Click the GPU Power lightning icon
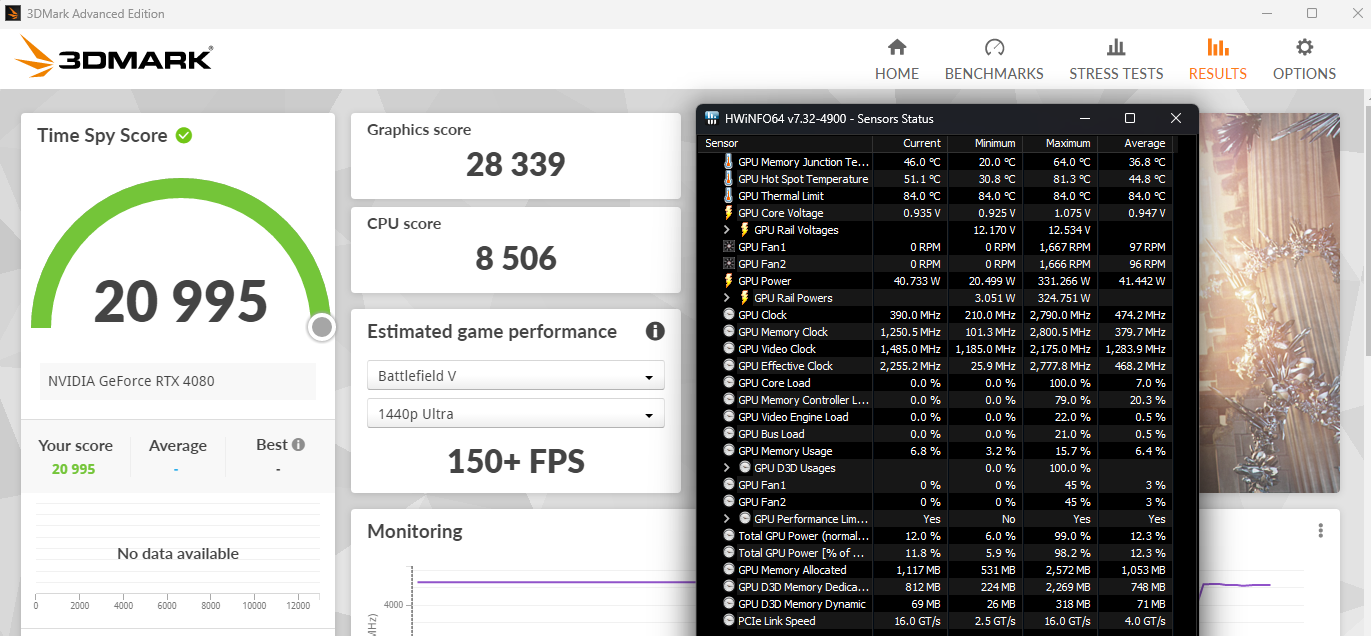 tap(728, 281)
